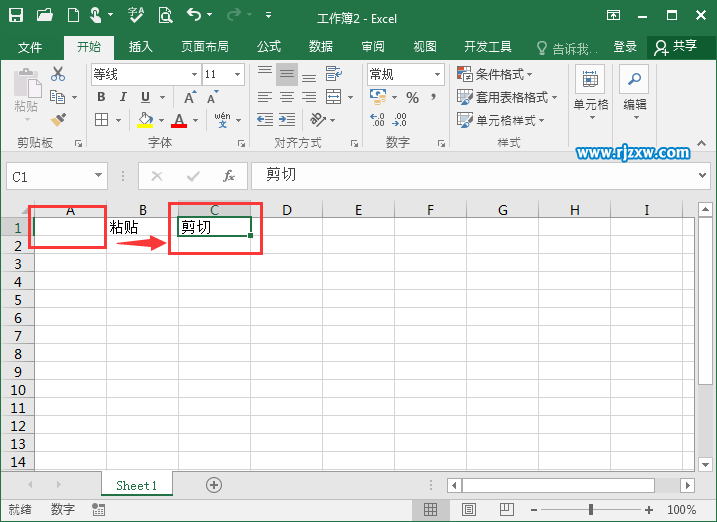
Task: Apply red font color A
Action: pos(179,120)
